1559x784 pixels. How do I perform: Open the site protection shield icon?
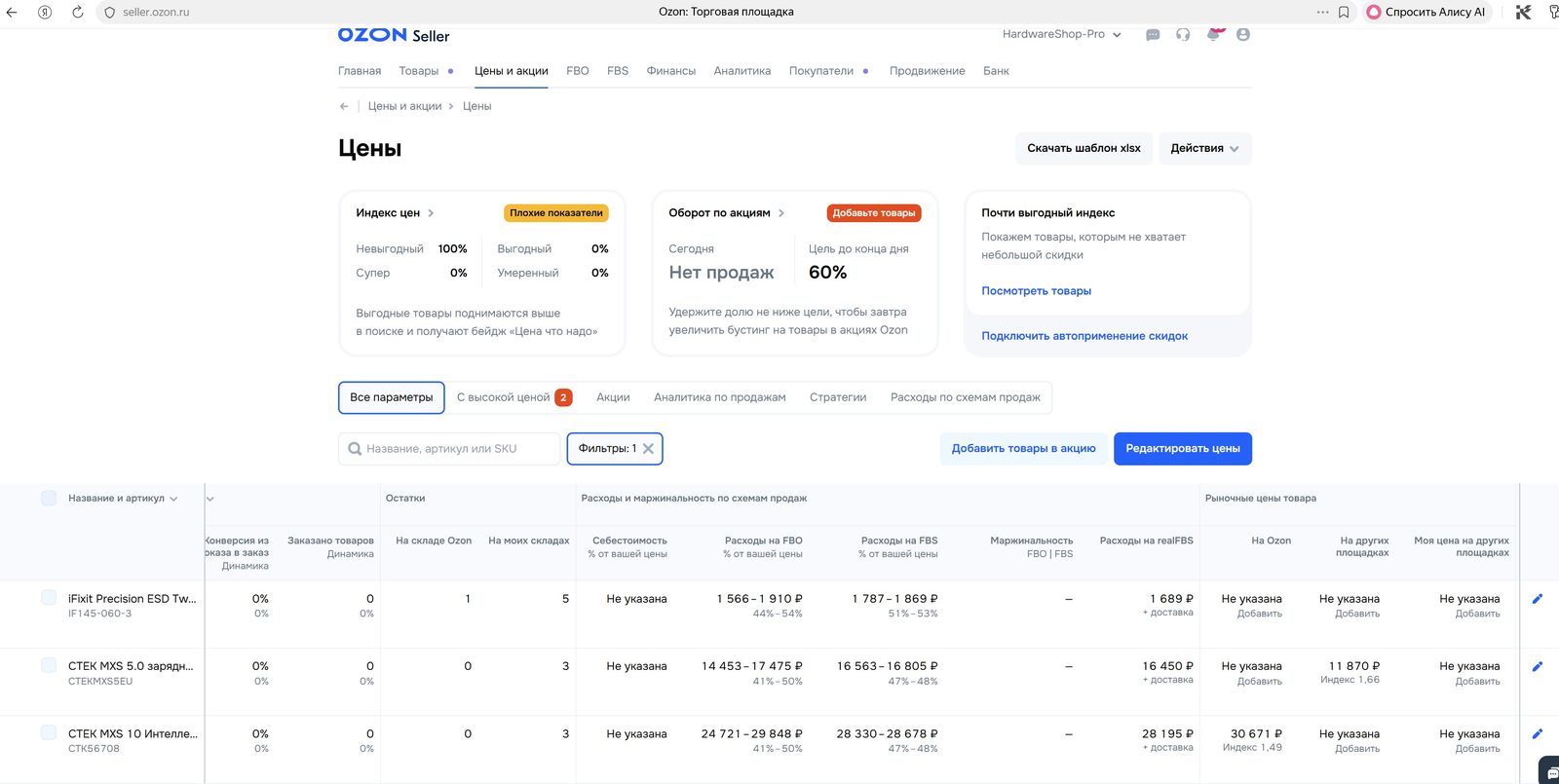point(109,13)
